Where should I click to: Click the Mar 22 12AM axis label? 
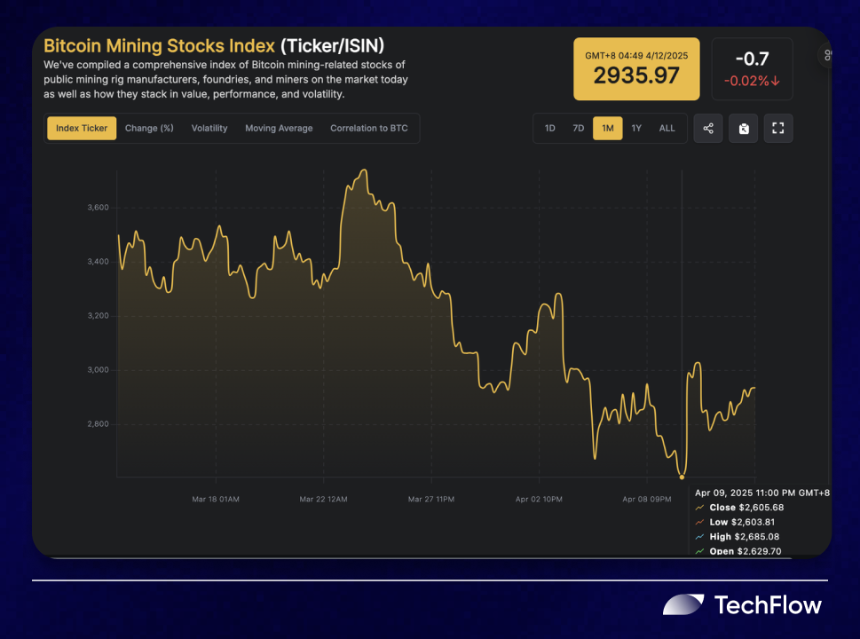(323, 499)
